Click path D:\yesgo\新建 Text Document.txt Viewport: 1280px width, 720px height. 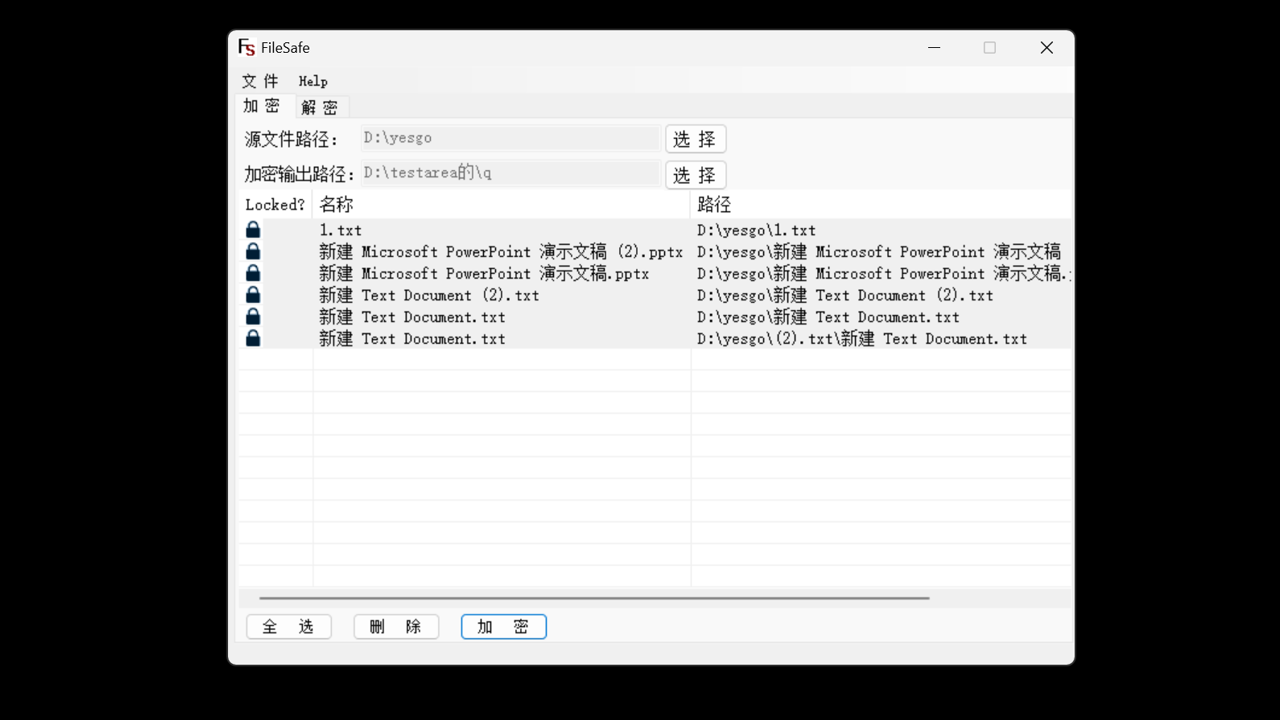[x=828, y=317]
